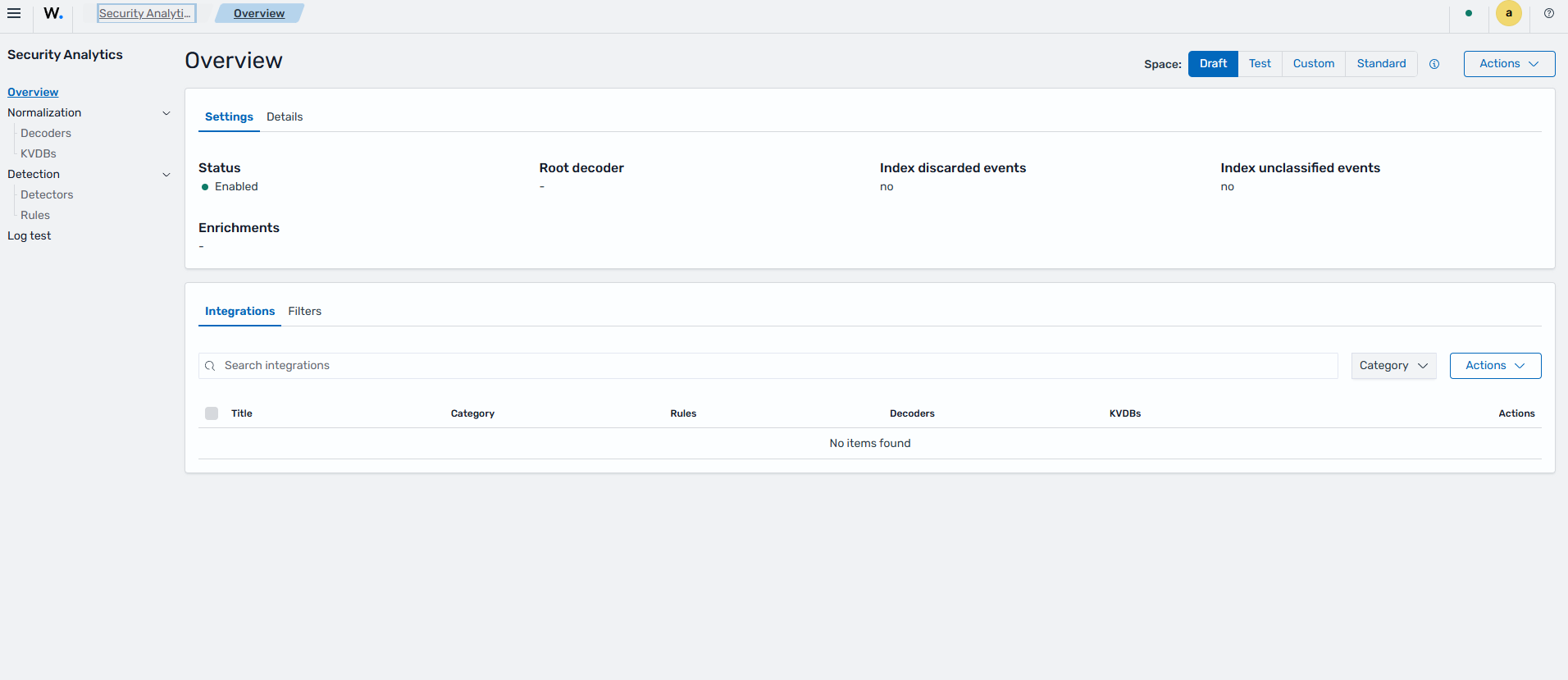The width and height of the screenshot is (1568, 680).
Task: Open KVDBs in the sidebar
Action: pos(39,154)
